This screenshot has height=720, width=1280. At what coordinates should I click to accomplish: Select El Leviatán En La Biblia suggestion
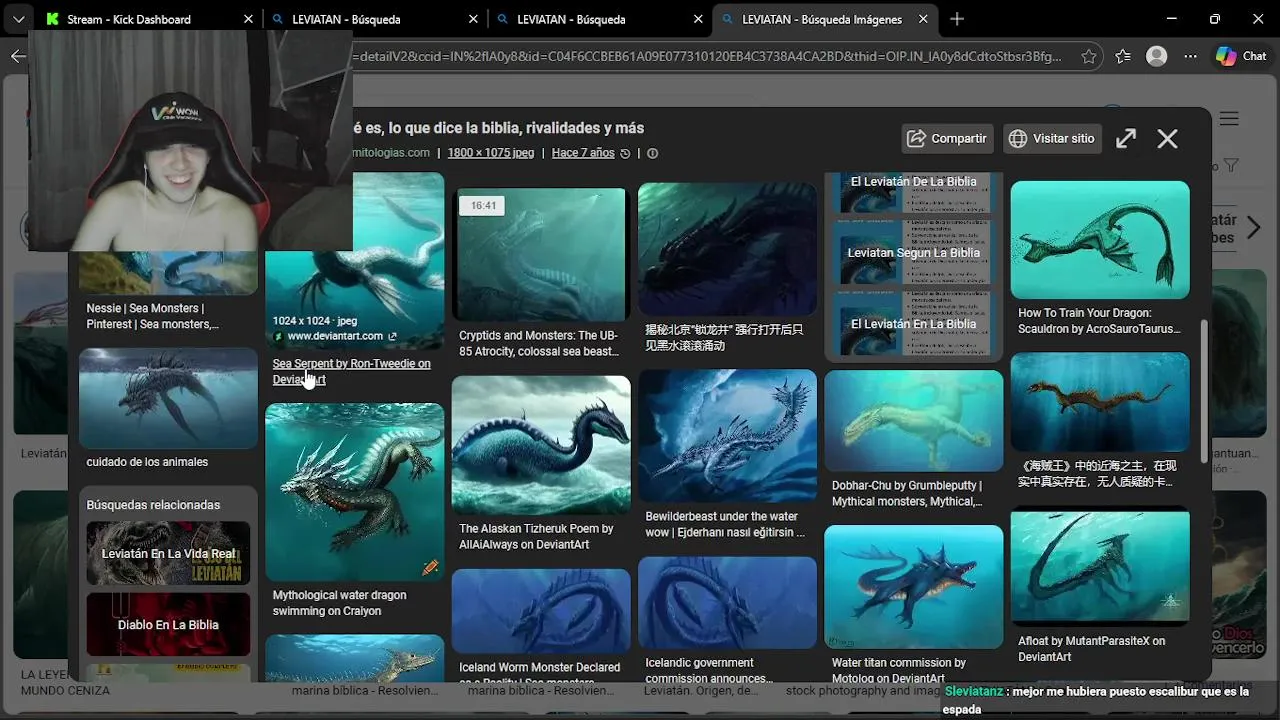[x=913, y=324]
